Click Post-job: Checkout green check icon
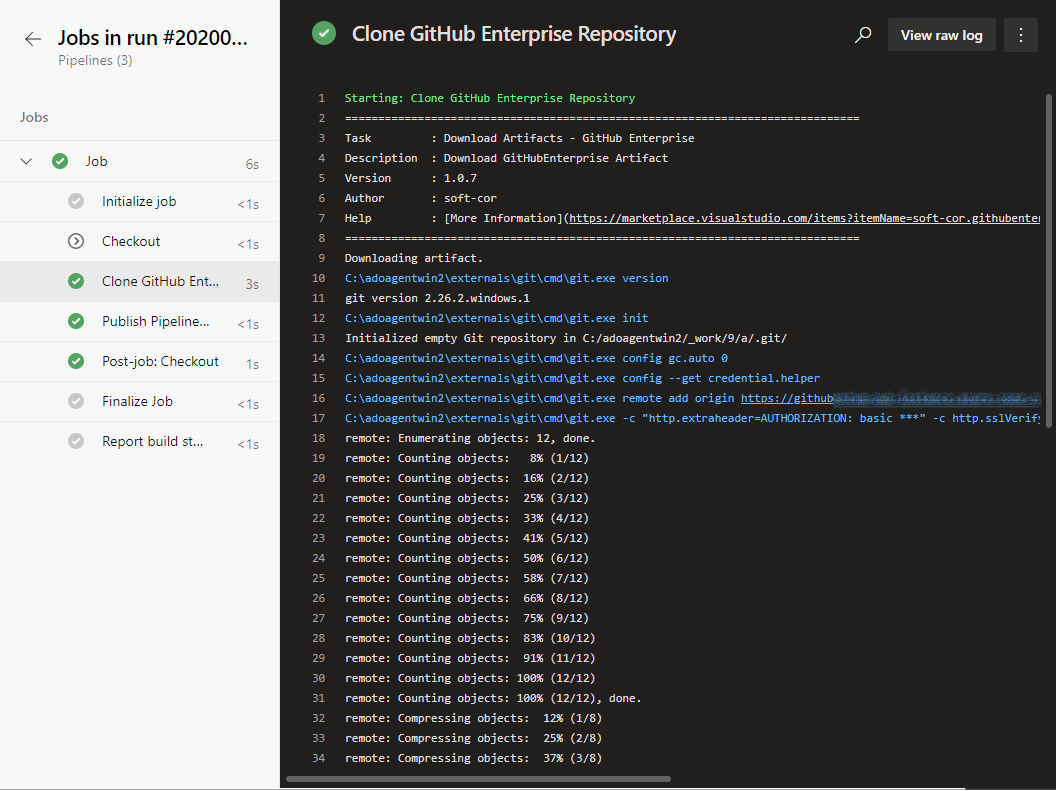This screenshot has height=791, width=1056. click(76, 361)
